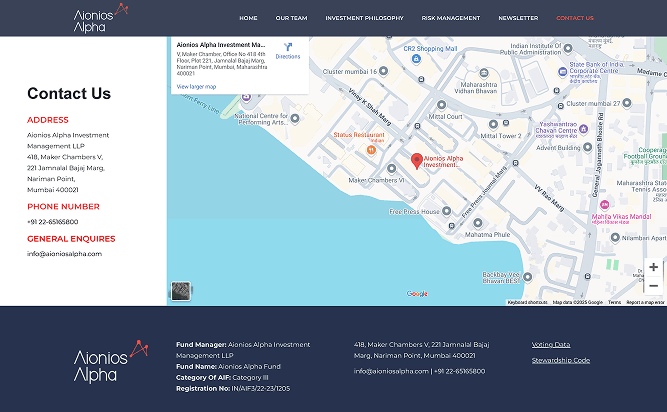Viewport: 667px width, 412px height.
Task: Go to the Our Team page
Action: point(291,18)
